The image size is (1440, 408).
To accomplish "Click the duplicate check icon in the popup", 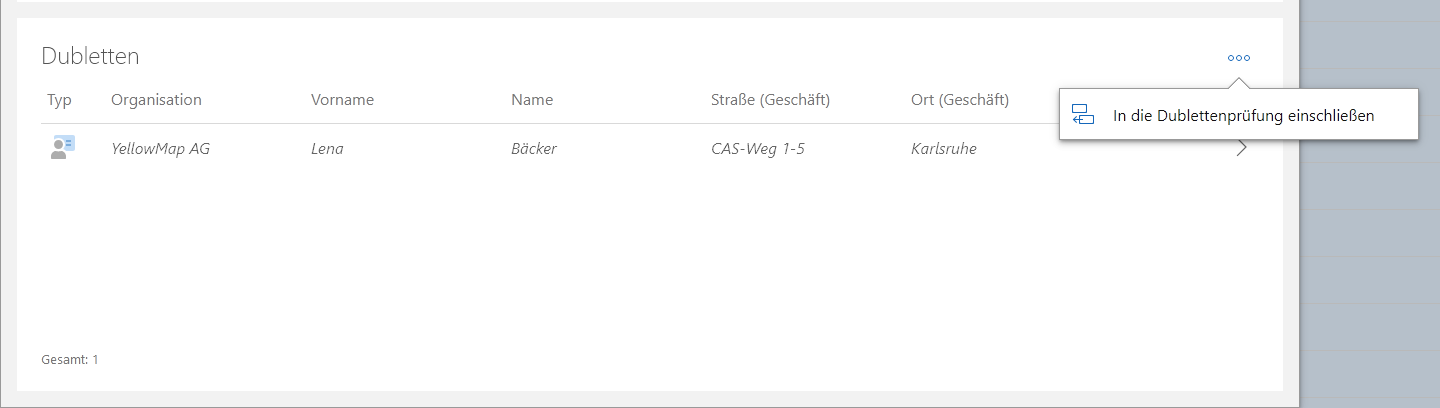I will coord(1082,115).
